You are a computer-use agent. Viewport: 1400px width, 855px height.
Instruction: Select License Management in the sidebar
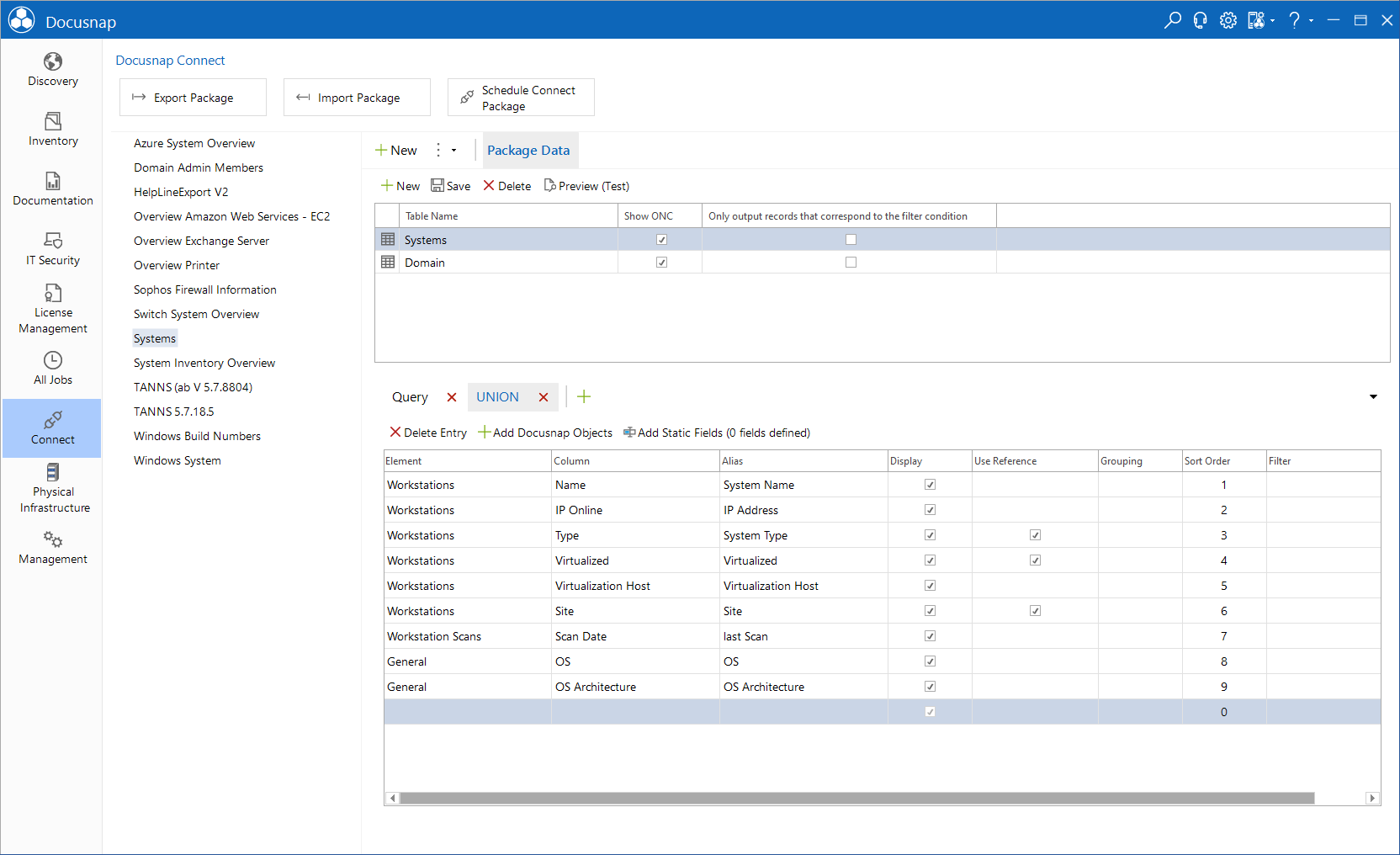(52, 310)
